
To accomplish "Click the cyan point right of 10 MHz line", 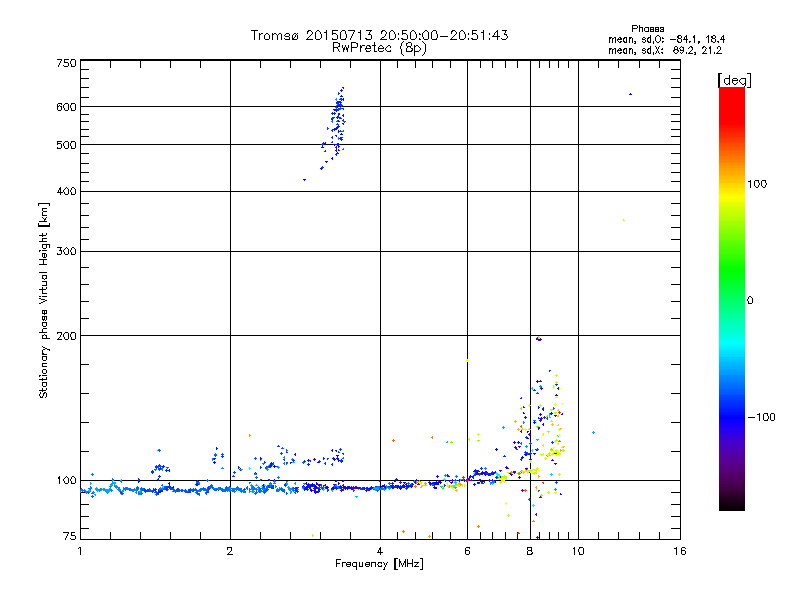I will (593, 433).
